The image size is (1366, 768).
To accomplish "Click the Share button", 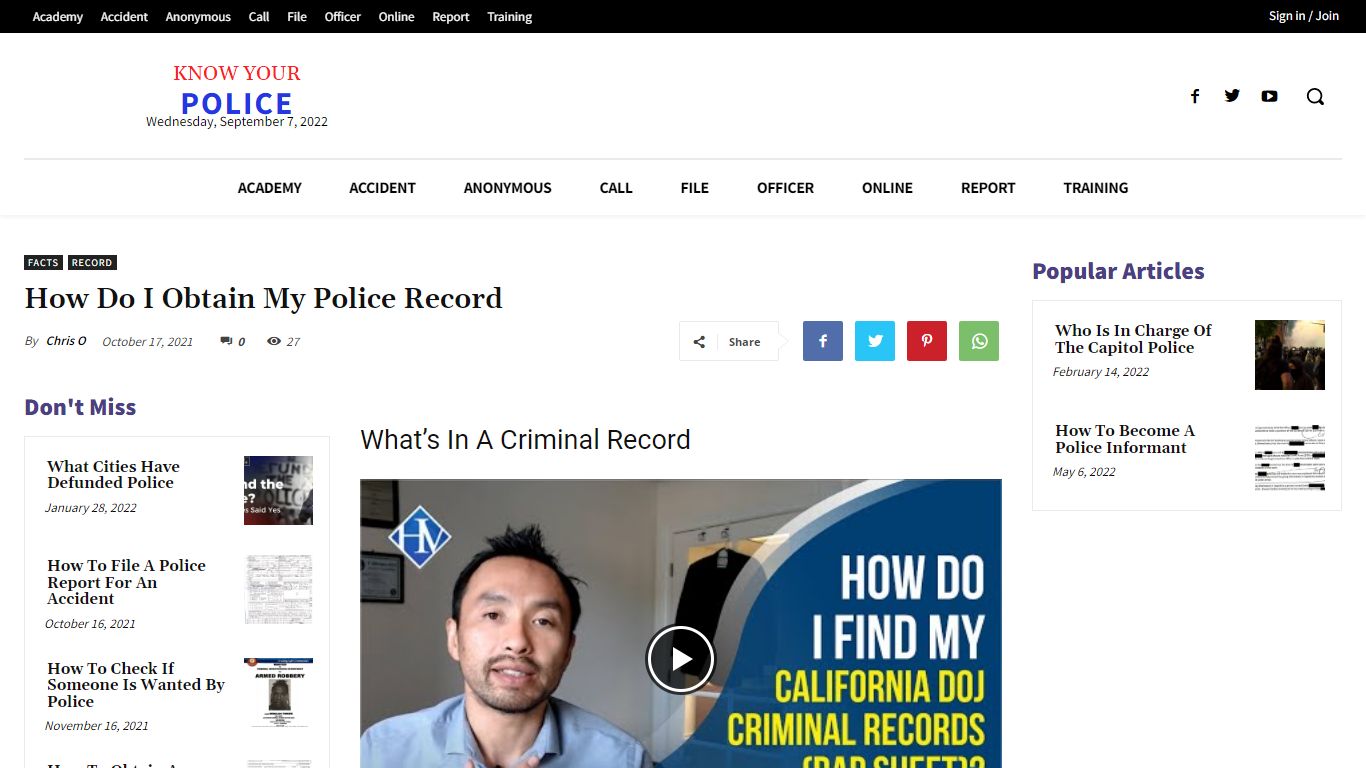I will point(729,341).
